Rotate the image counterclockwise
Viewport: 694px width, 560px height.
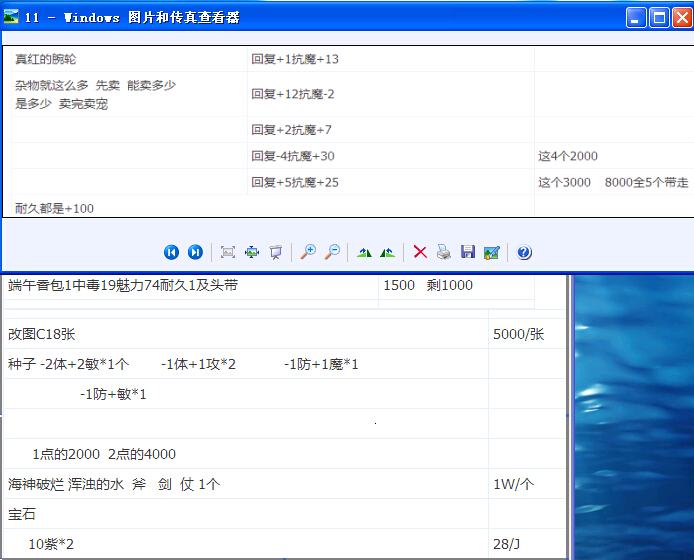tap(387, 252)
